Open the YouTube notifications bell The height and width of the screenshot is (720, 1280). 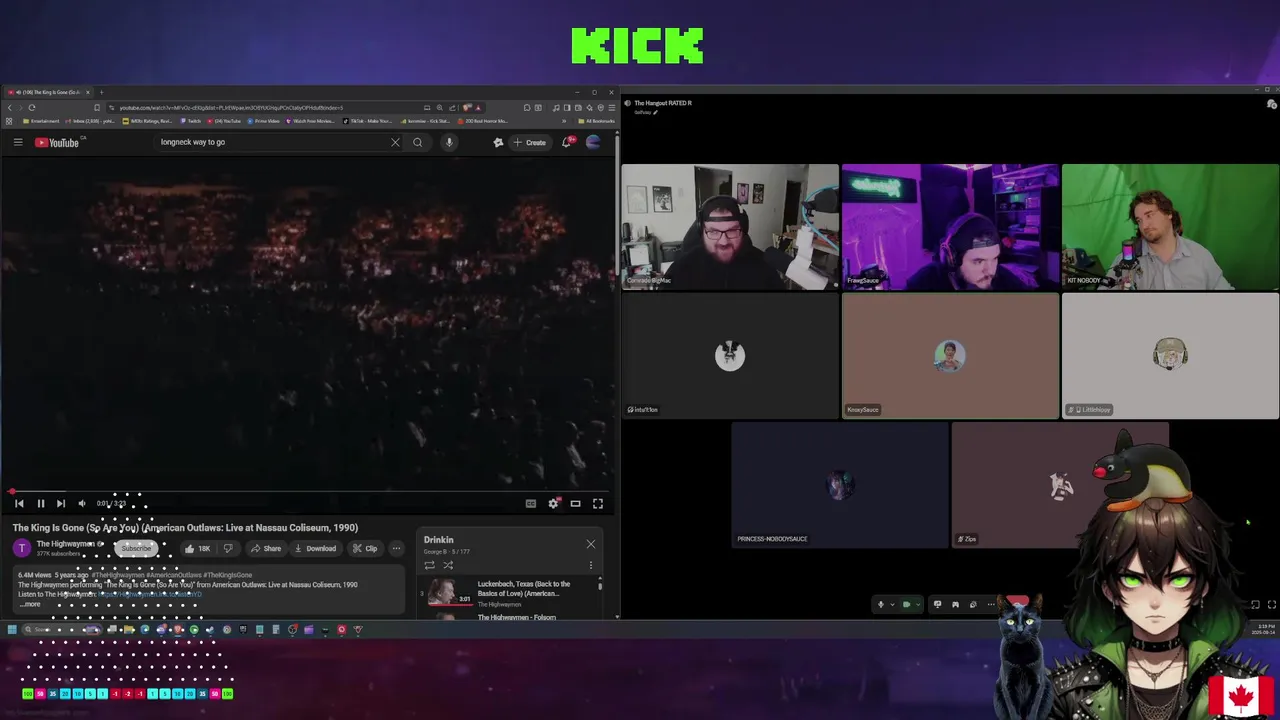pos(566,142)
